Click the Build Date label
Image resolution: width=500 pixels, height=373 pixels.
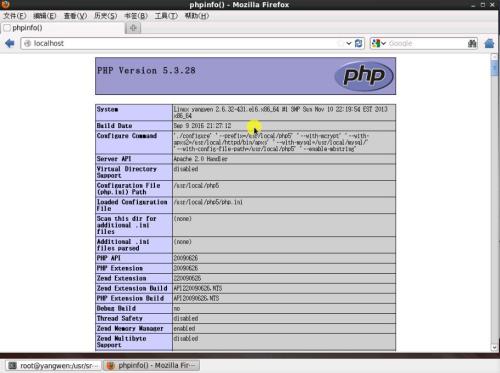click(x=114, y=126)
